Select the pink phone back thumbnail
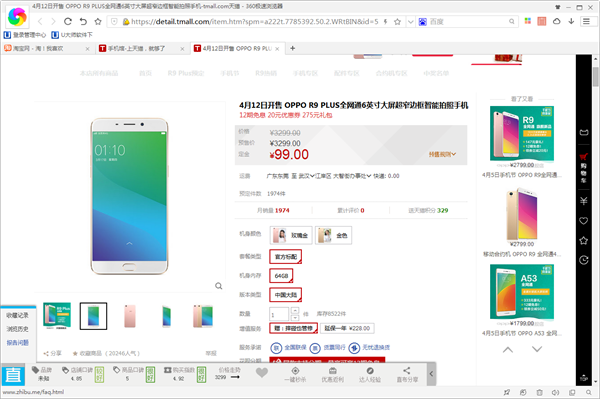 tap(130, 316)
